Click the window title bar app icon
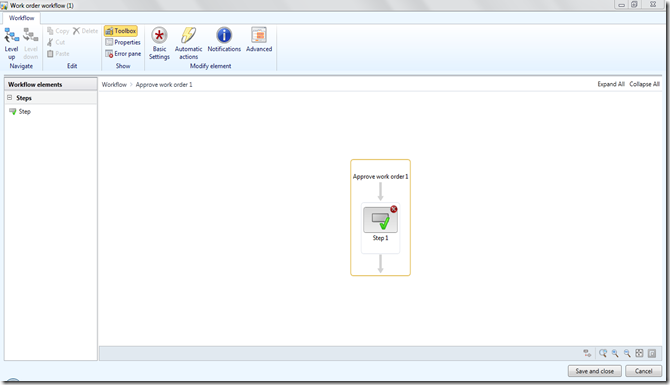This screenshot has width=670, height=385. 4,6
